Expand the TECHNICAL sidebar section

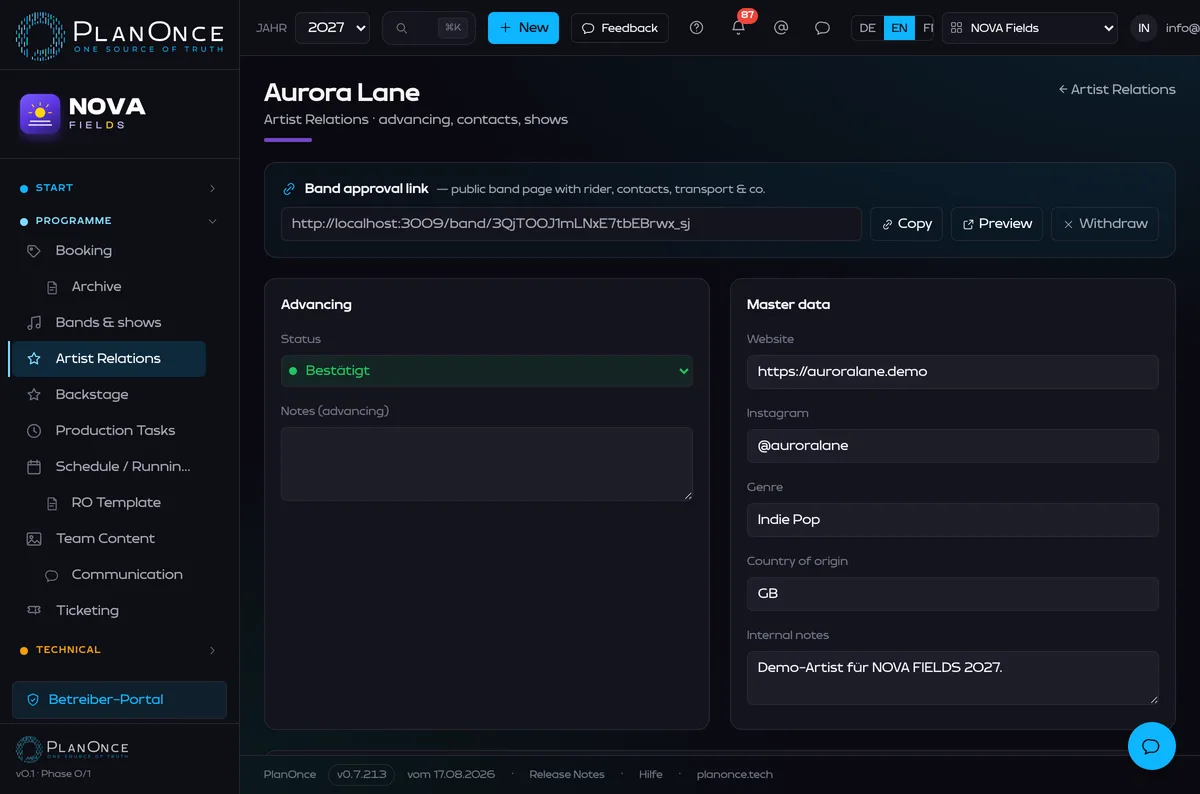[x=120, y=650]
